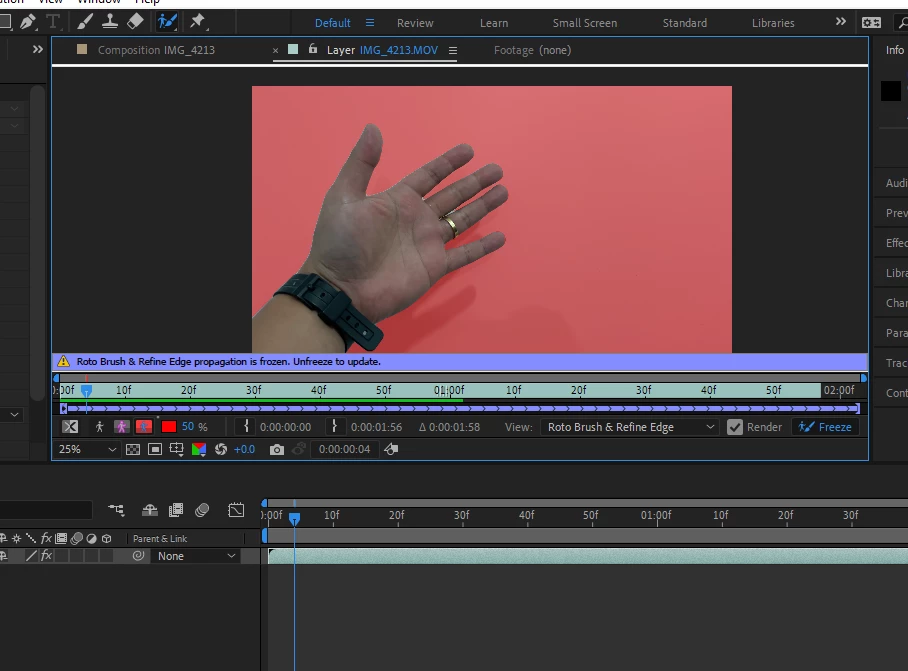This screenshot has height=671, width=908.
Task: Switch to the Learn workspace
Action: 494,23
